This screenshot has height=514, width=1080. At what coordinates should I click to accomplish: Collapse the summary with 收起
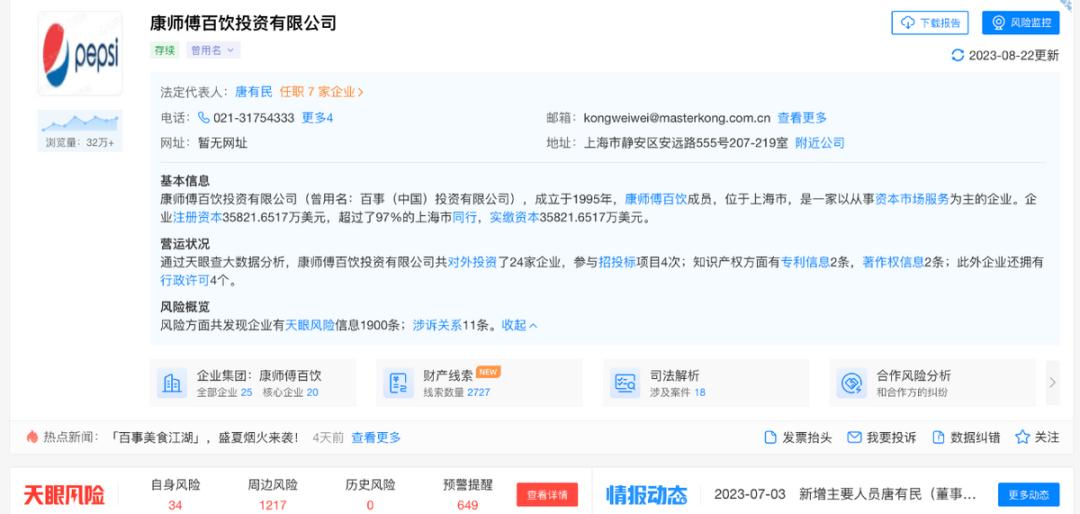coord(519,325)
